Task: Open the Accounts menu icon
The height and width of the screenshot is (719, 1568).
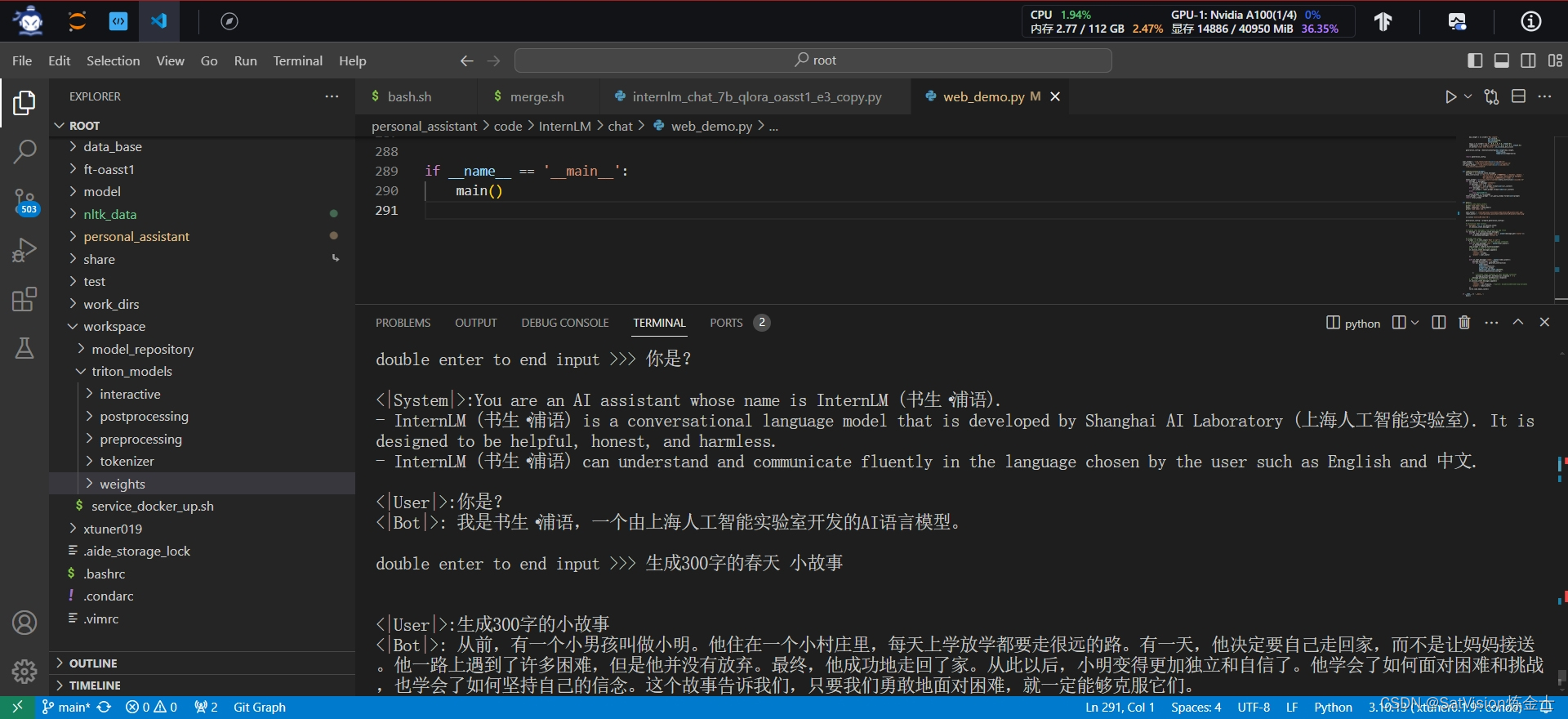Action: (24, 623)
